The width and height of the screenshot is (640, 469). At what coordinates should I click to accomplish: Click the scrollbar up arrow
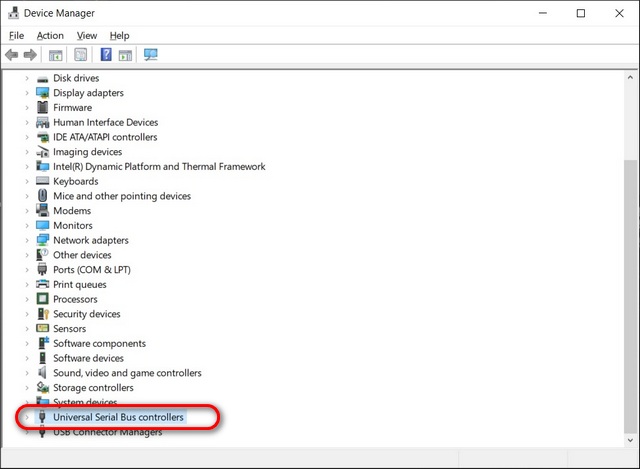[630, 77]
